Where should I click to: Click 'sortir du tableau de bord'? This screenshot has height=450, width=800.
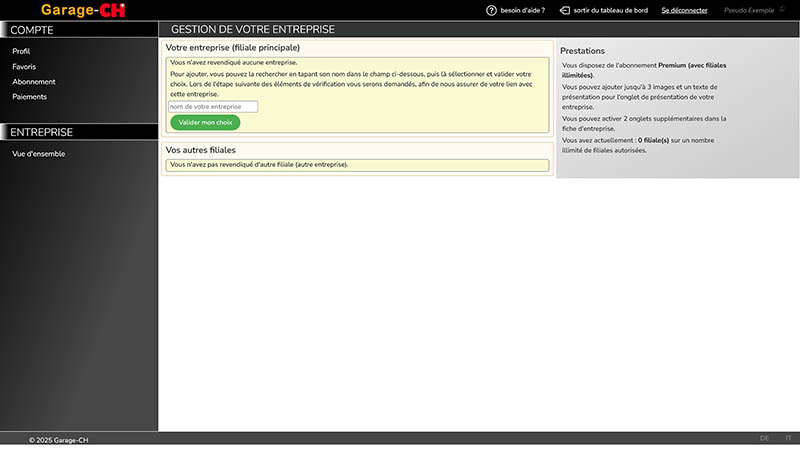click(610, 10)
